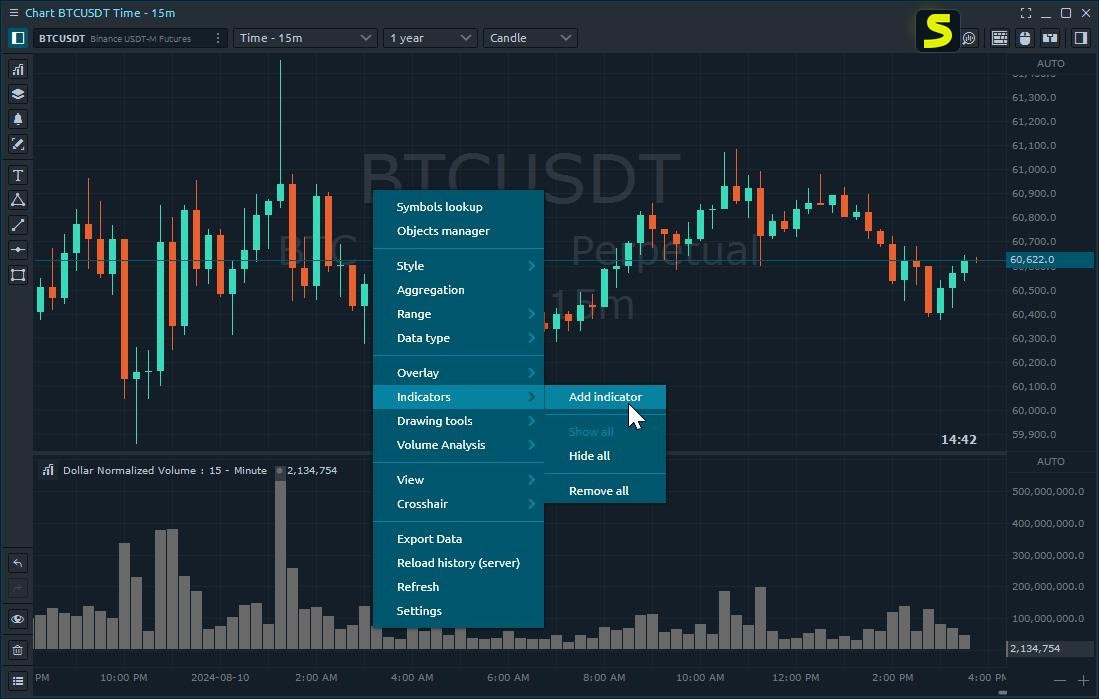Expand the Drawing tools submenu
This screenshot has height=699, width=1099.
pyautogui.click(x=458, y=421)
